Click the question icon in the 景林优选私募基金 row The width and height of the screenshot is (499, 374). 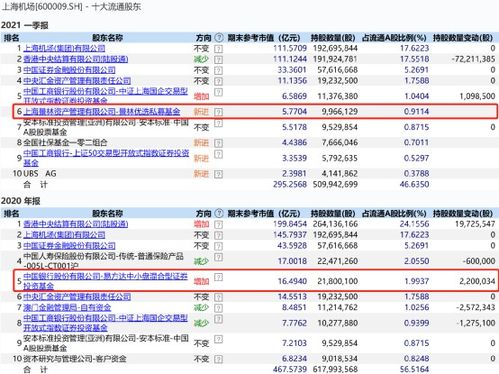(218, 112)
